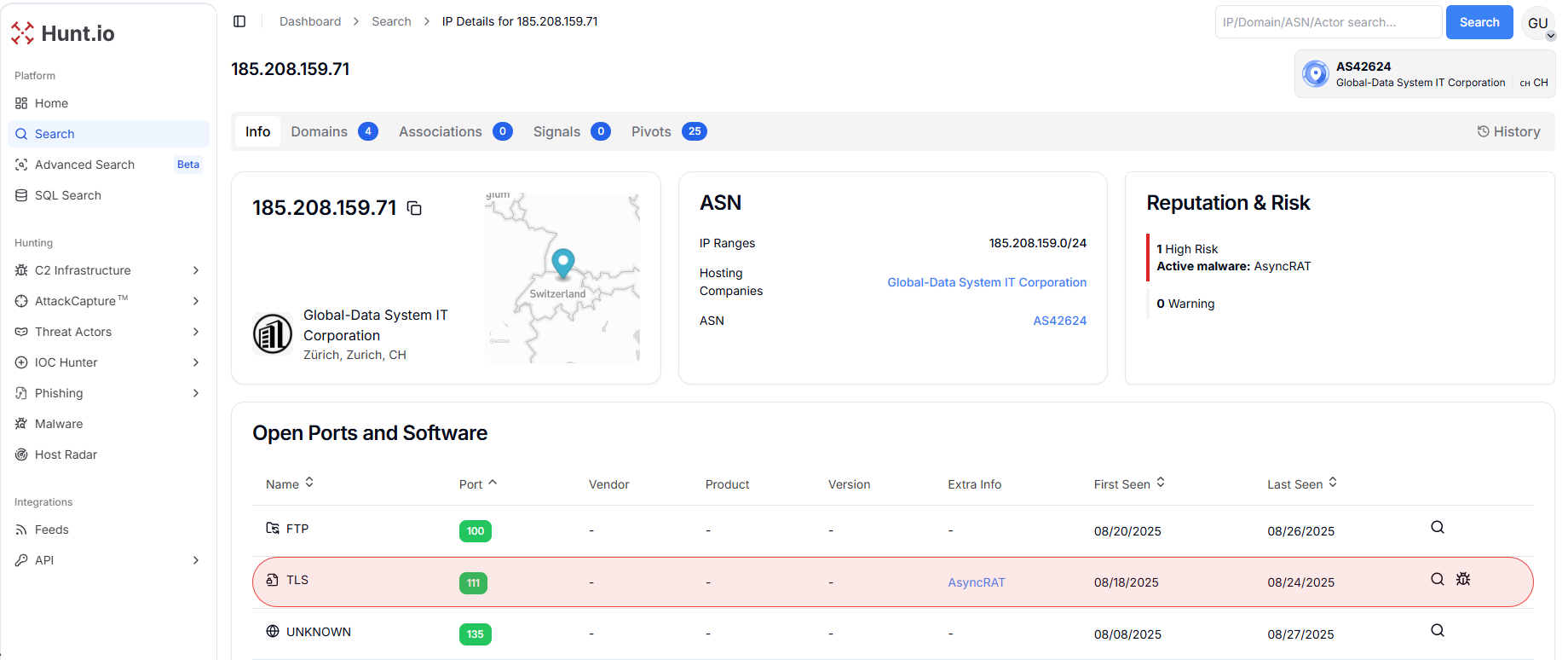Screen dimensions: 1568x660
Task: Expand the Phishing menu
Action: pos(108,393)
